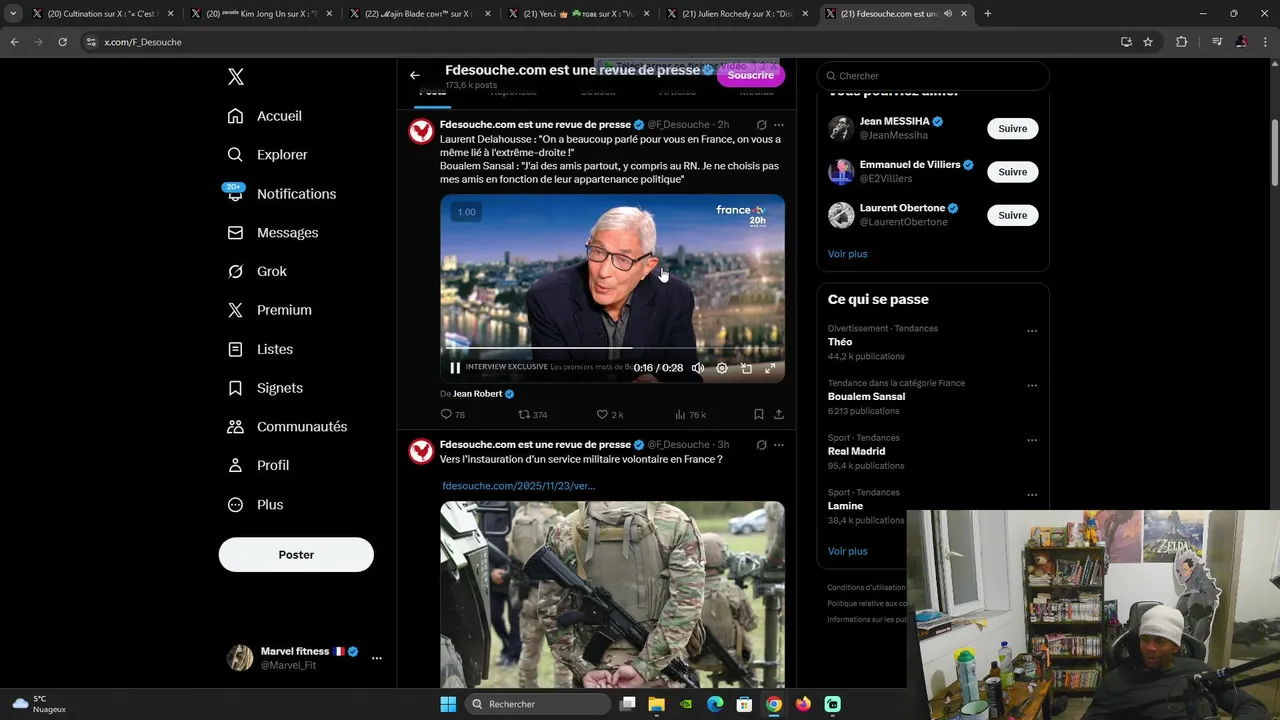
Task: Open Listes in the sidebar
Action: pos(260,349)
